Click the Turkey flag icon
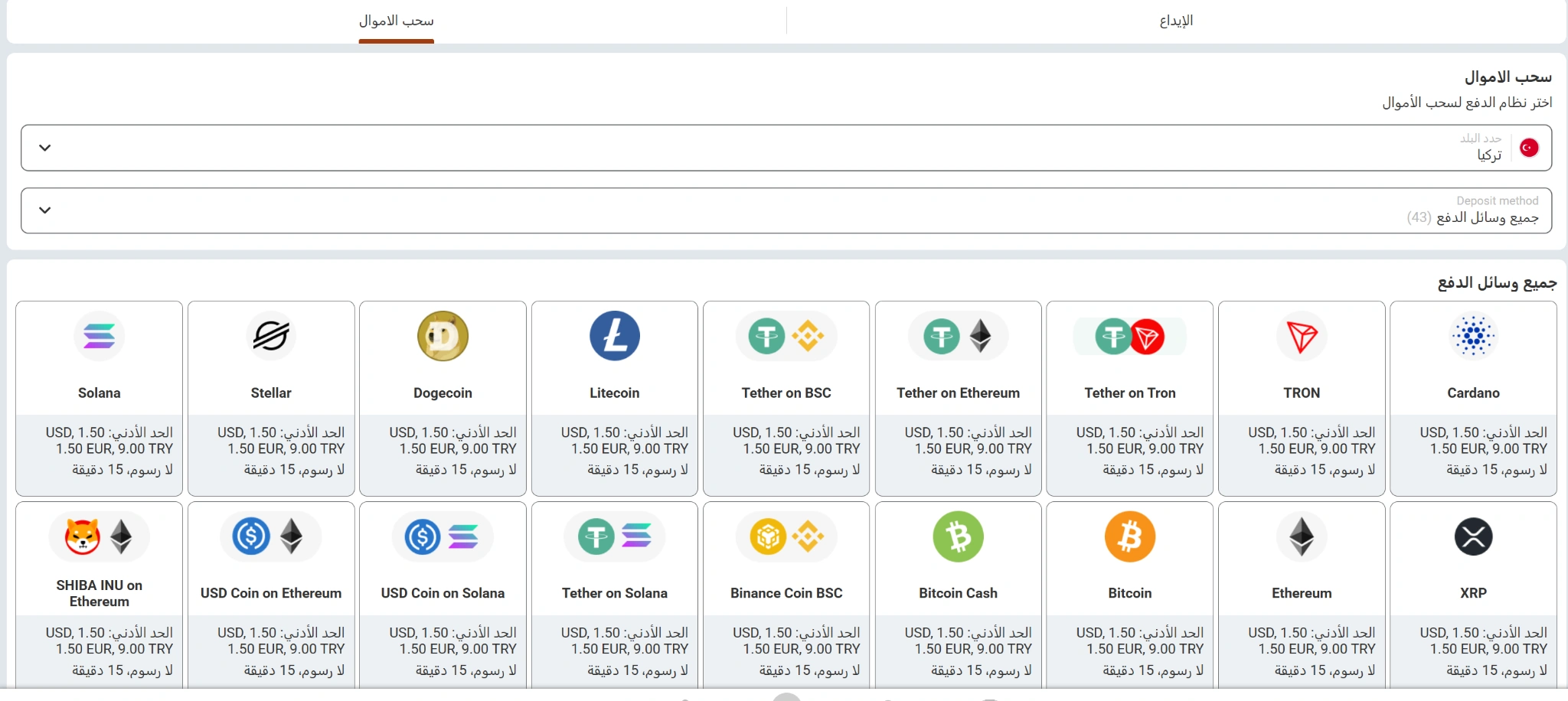The height and width of the screenshot is (701, 1568). 1529,148
